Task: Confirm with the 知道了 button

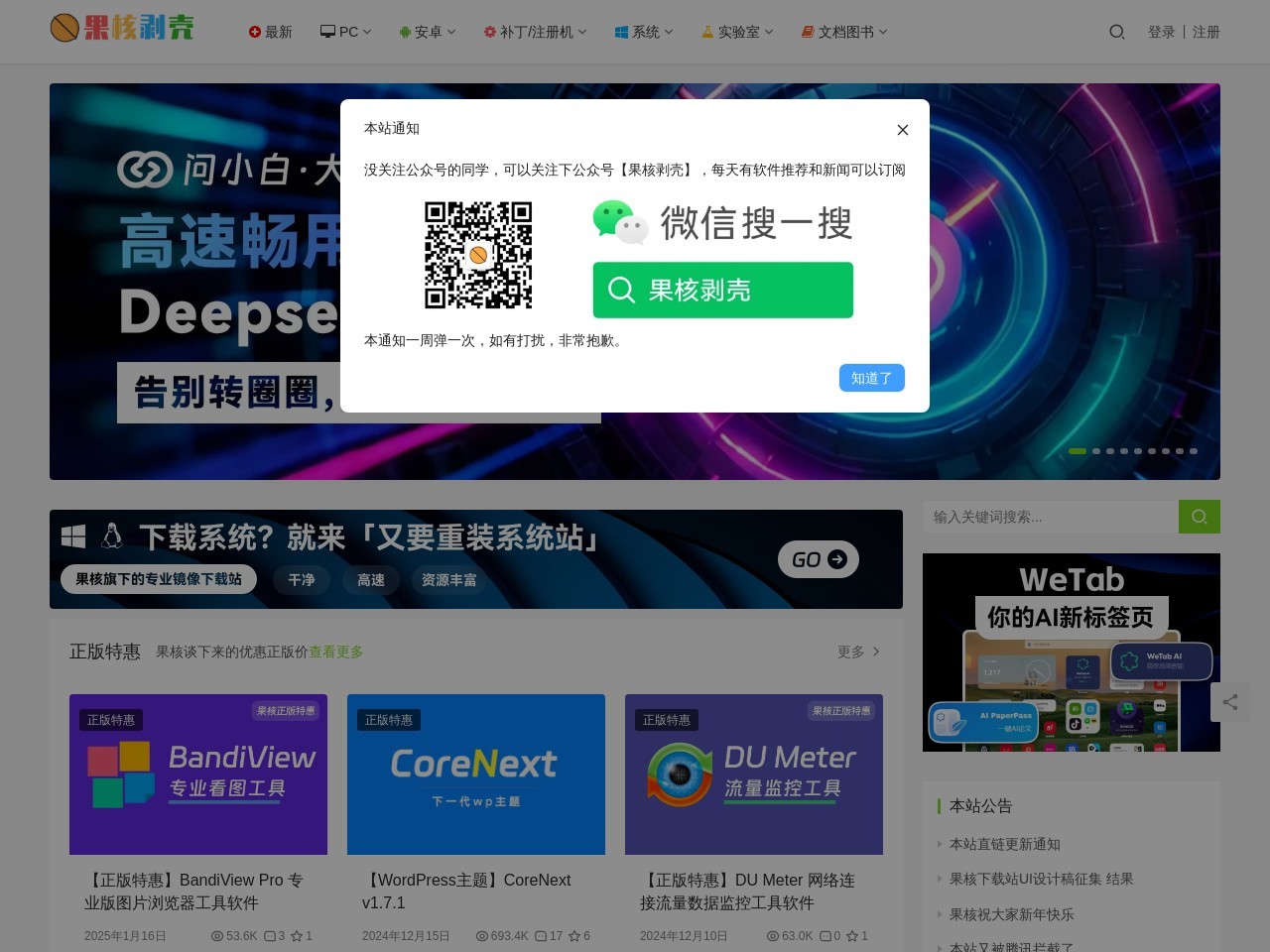Action: (x=872, y=378)
